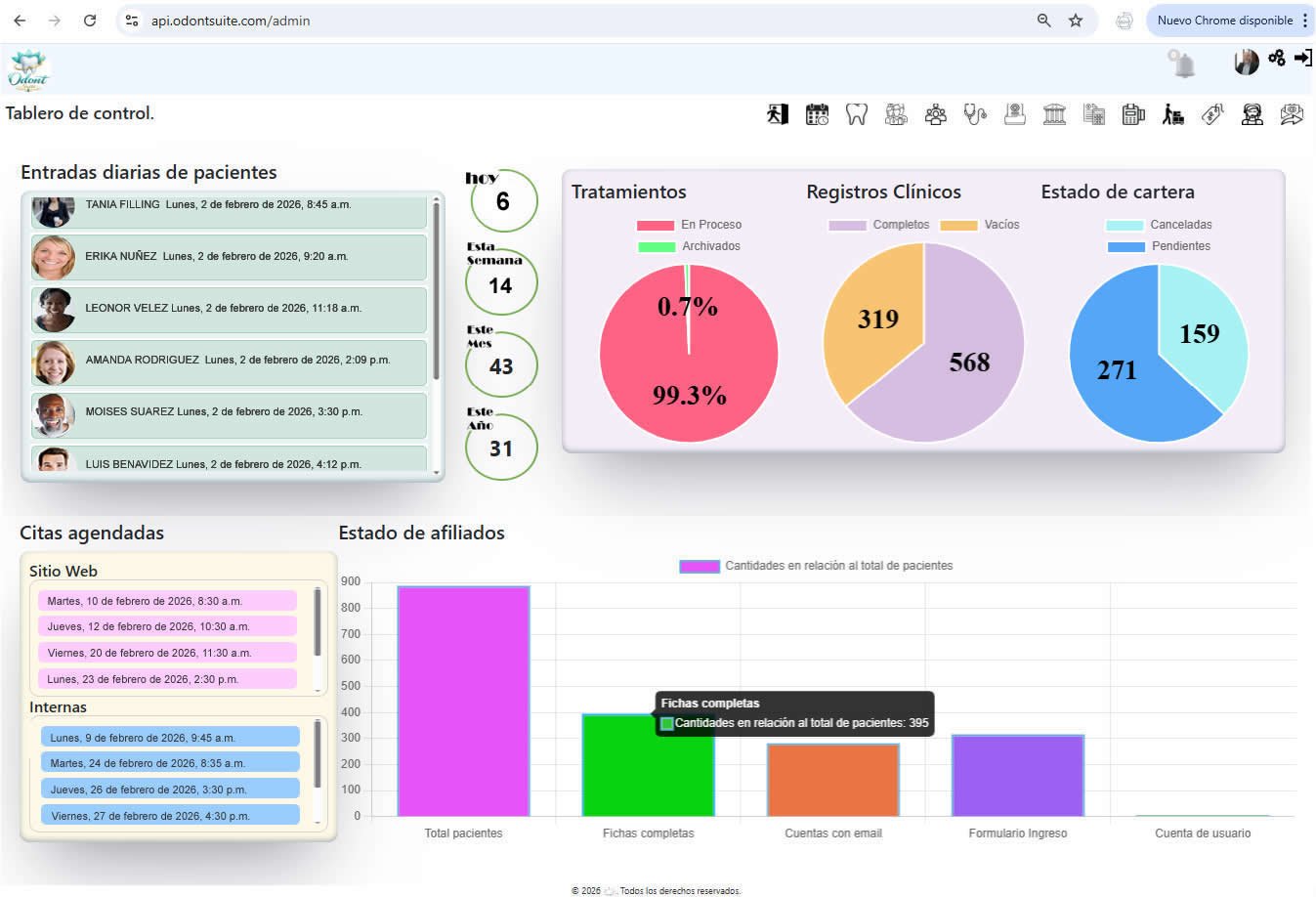
Task: Open the cash register icon
Action: (x=1133, y=114)
